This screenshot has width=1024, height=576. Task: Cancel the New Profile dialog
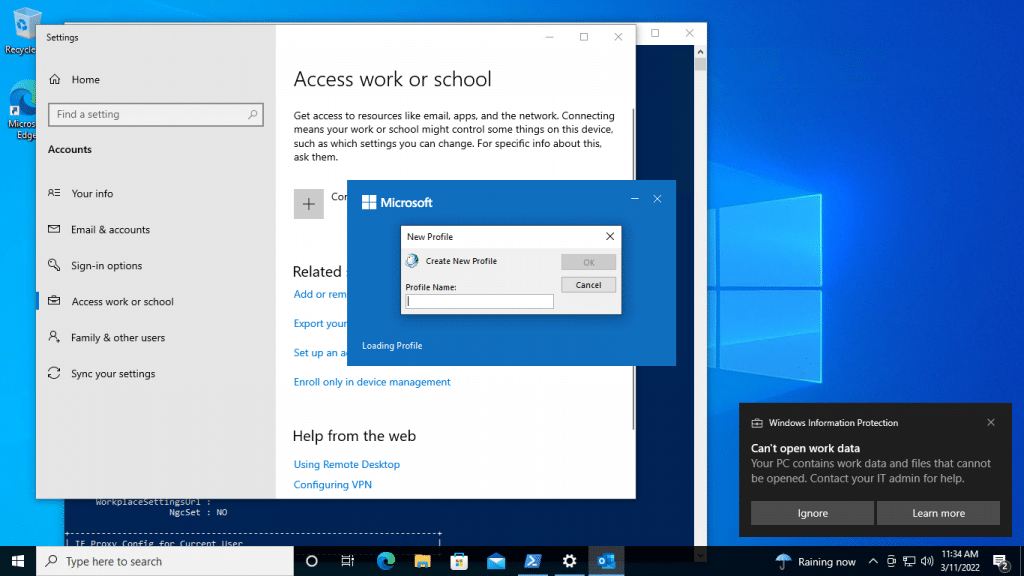(588, 285)
